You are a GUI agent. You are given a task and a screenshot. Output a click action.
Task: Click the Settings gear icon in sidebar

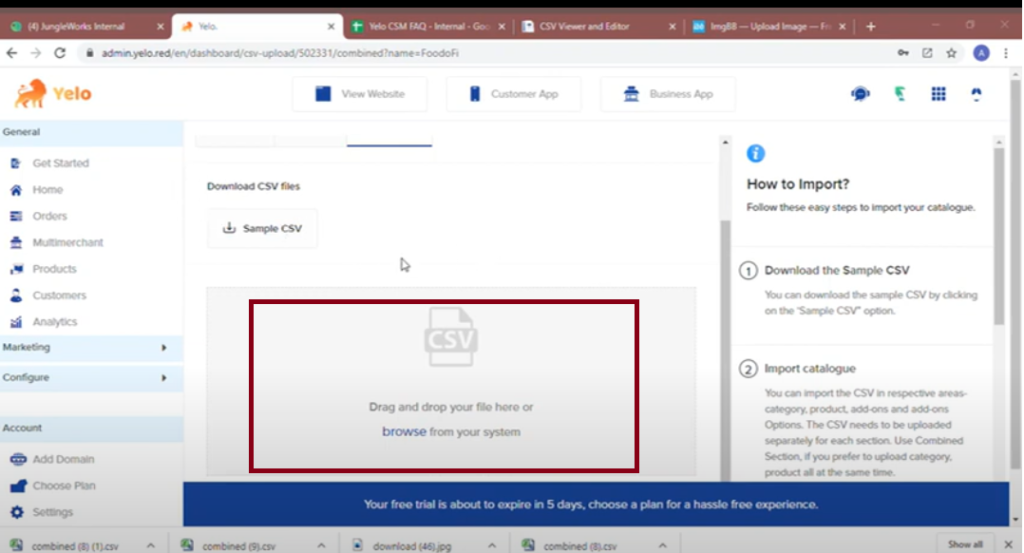tap(16, 512)
